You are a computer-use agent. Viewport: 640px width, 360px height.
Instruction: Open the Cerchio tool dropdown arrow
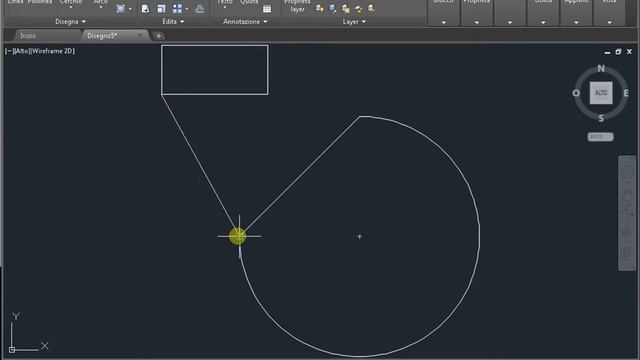tap(71, 7)
